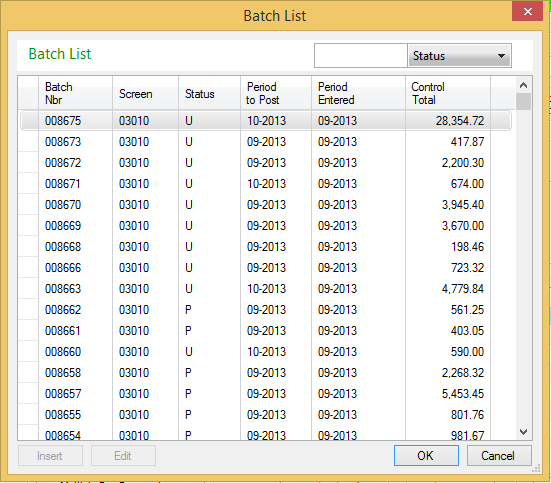Click the scrollbar down arrow

(x=523, y=432)
